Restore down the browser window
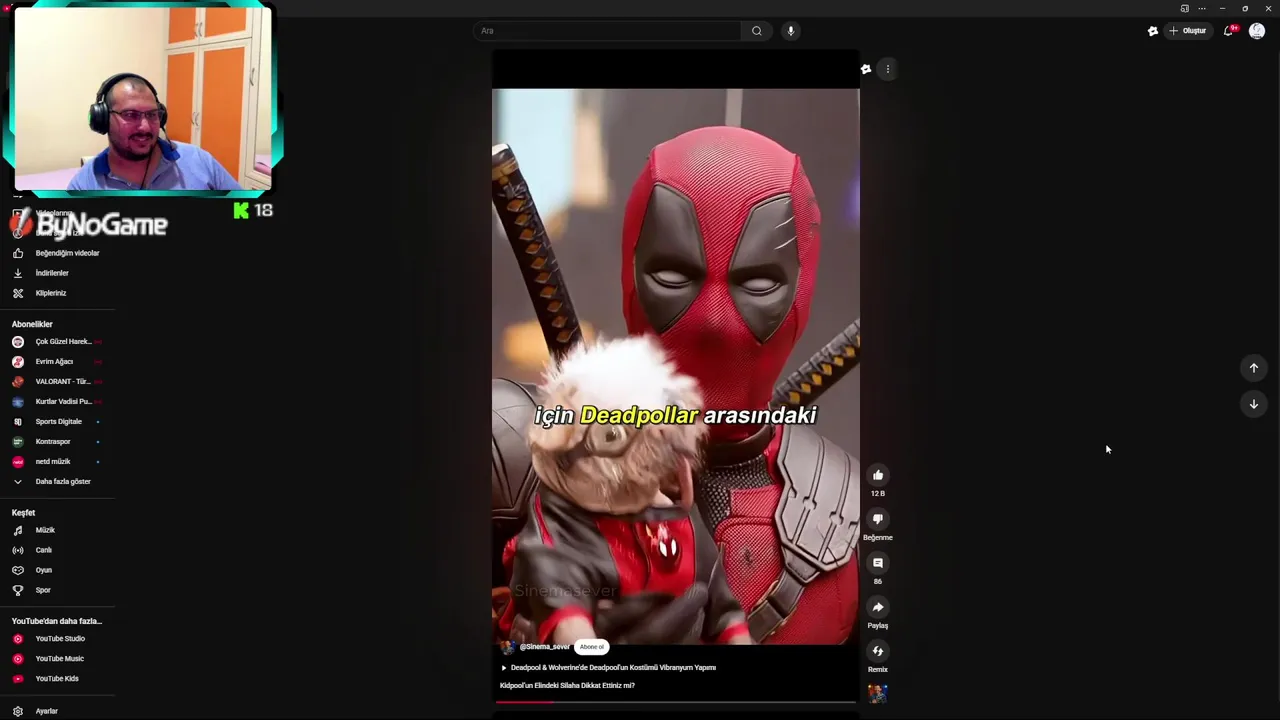This screenshot has width=1280, height=720. [1245, 8]
